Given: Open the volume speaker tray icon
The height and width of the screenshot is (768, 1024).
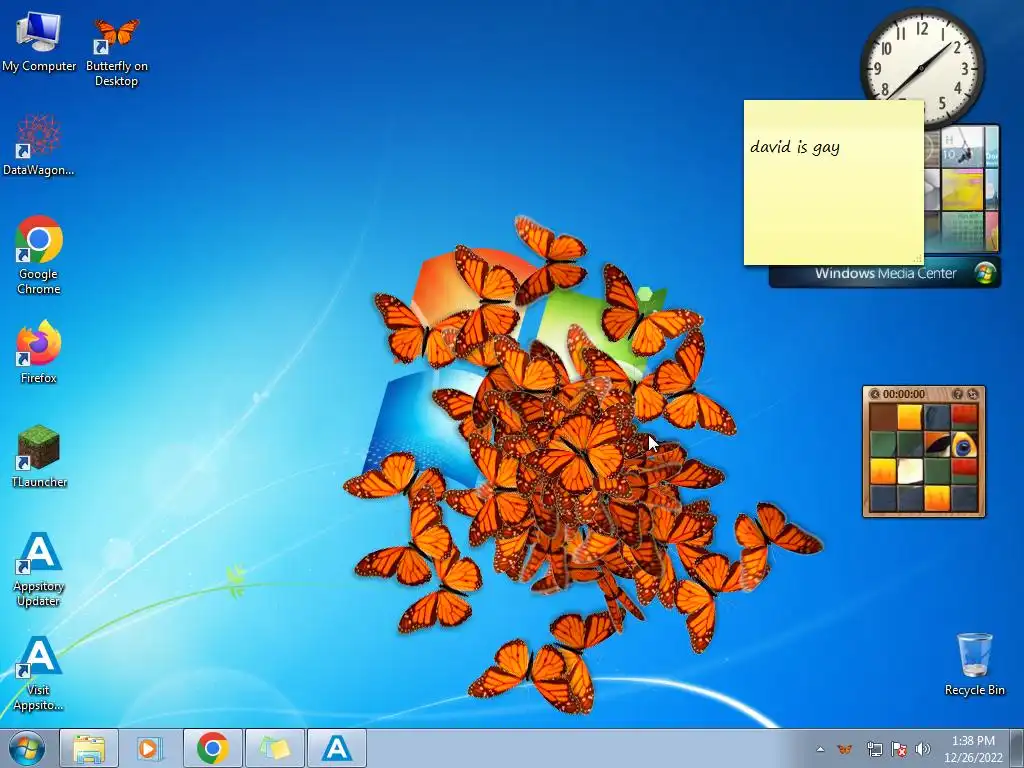Looking at the screenshot, I should click(x=923, y=749).
